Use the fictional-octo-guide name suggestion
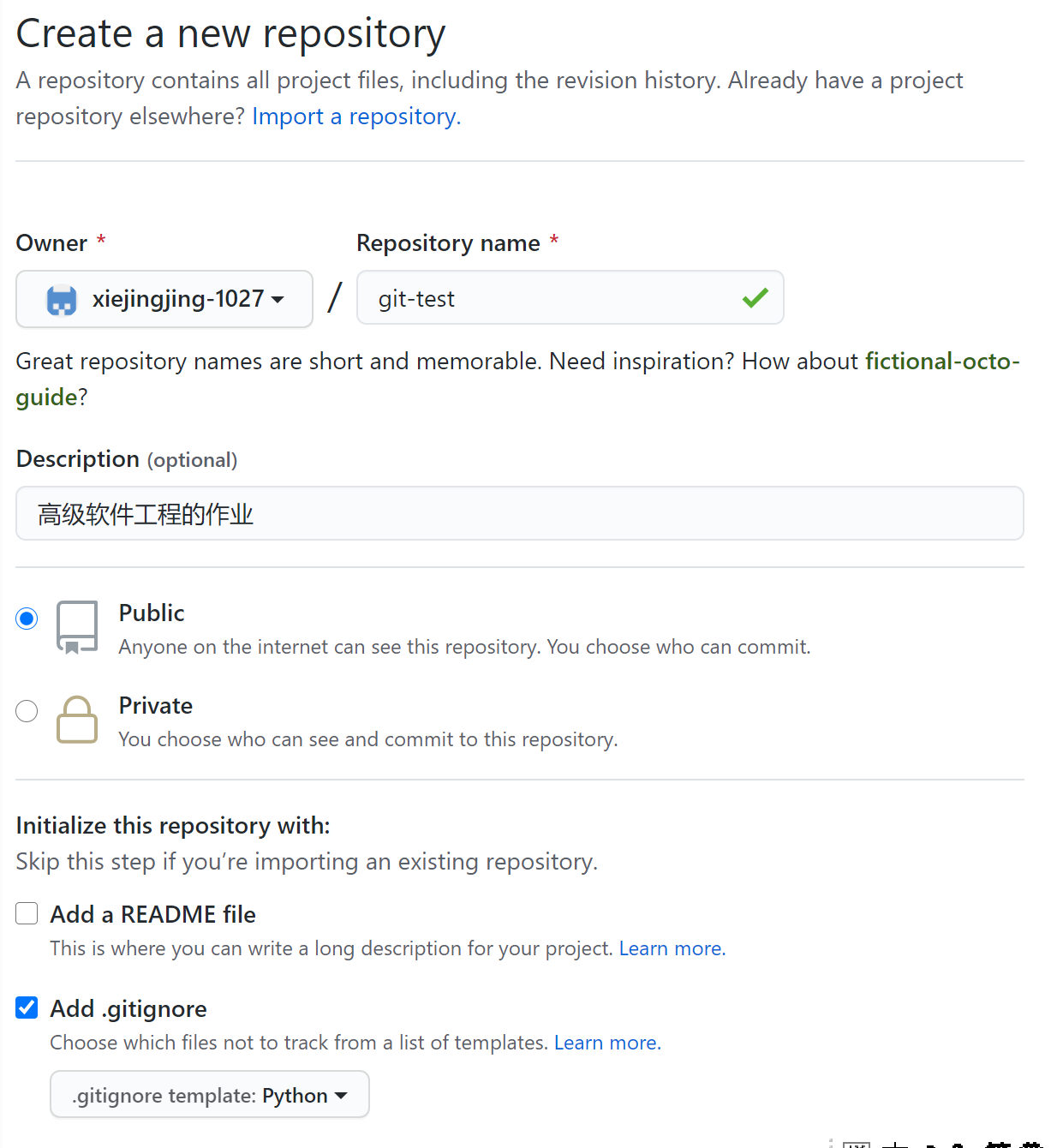The image size is (1051, 1148). (x=941, y=362)
